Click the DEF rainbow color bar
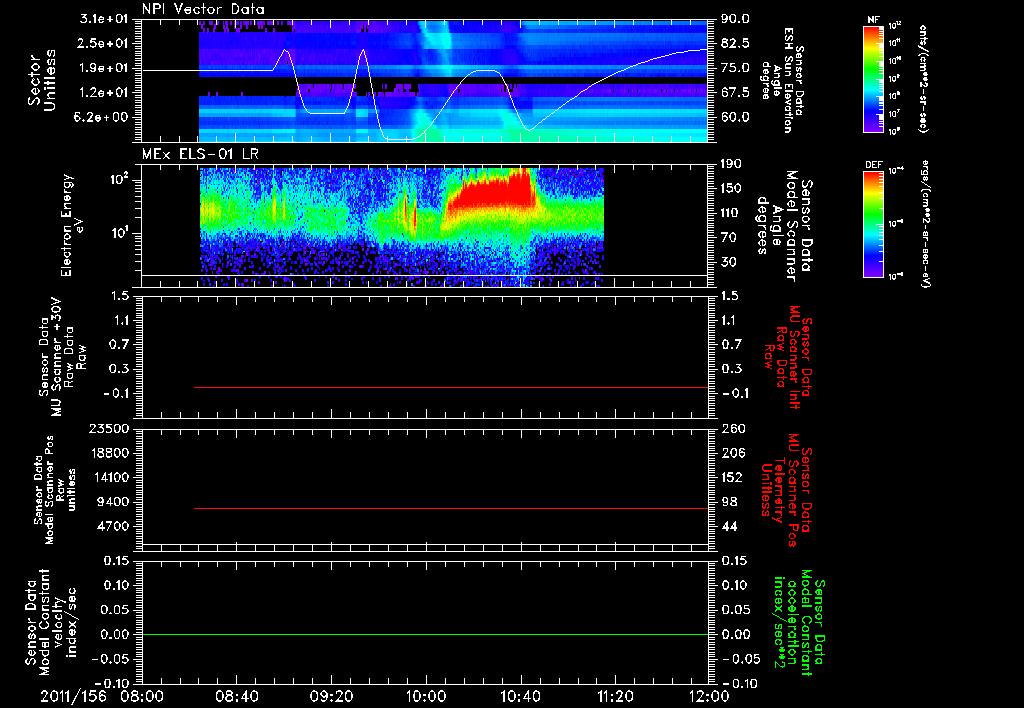The image size is (1024, 708). click(x=873, y=223)
